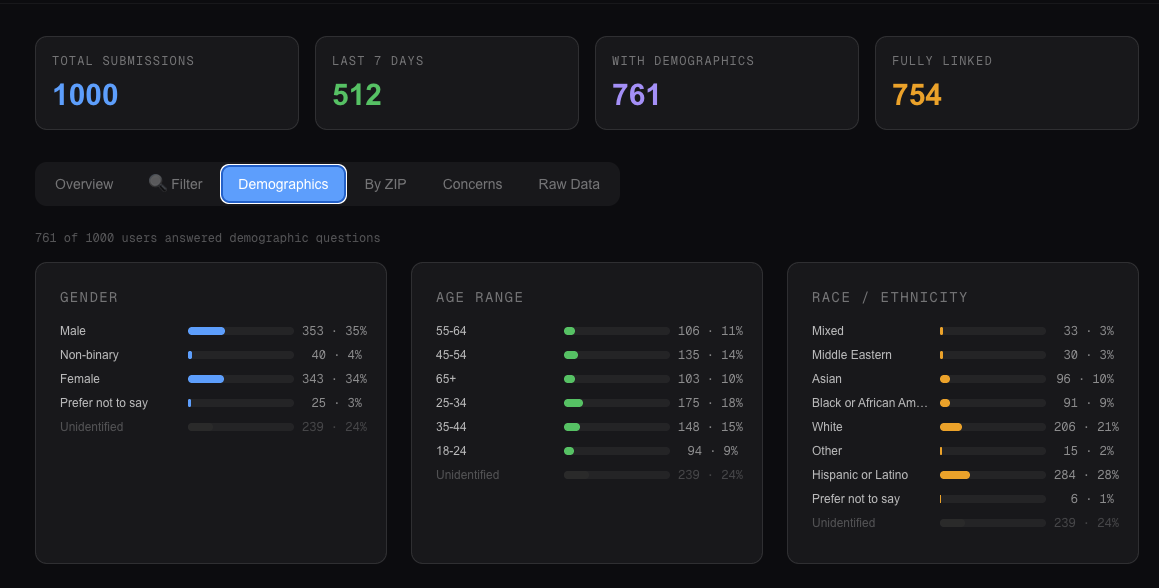
Task: Click the '343 · 34%' Female value
Action: click(x=334, y=379)
